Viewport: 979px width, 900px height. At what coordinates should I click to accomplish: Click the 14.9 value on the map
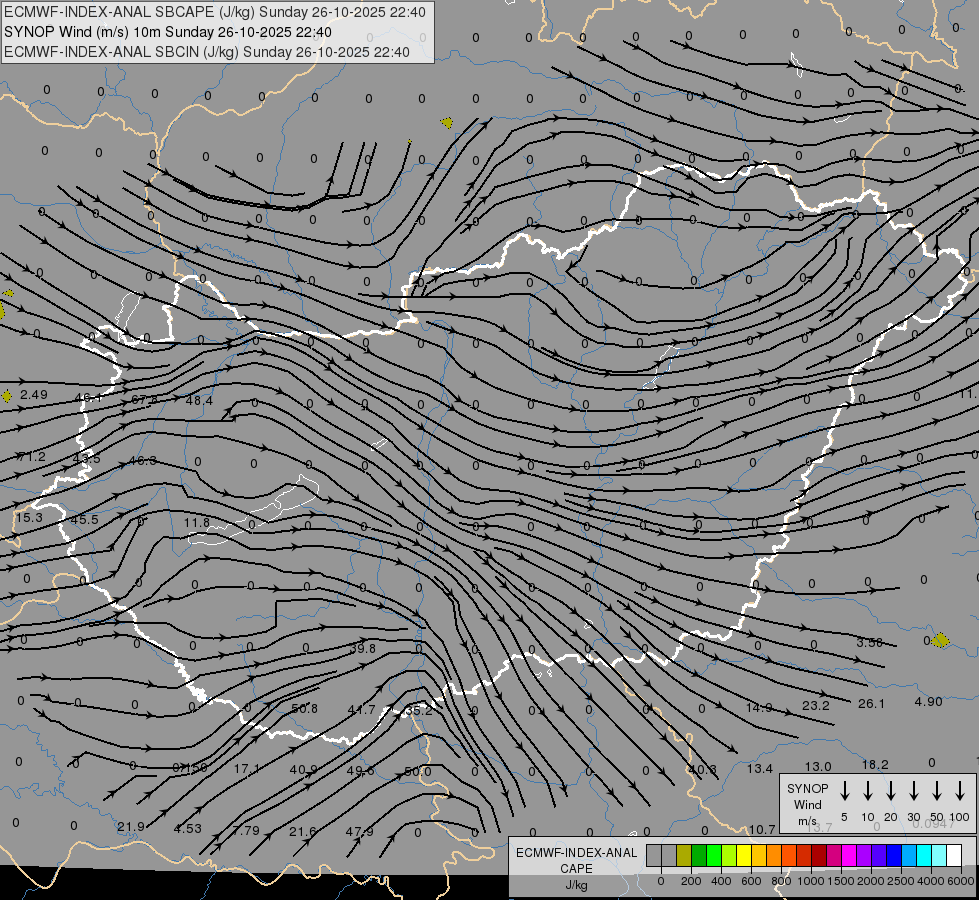(759, 707)
